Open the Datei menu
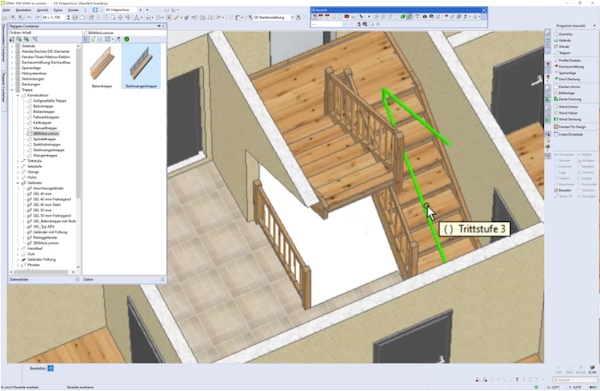Screen dimensions: 600x391 (x=6, y=10)
